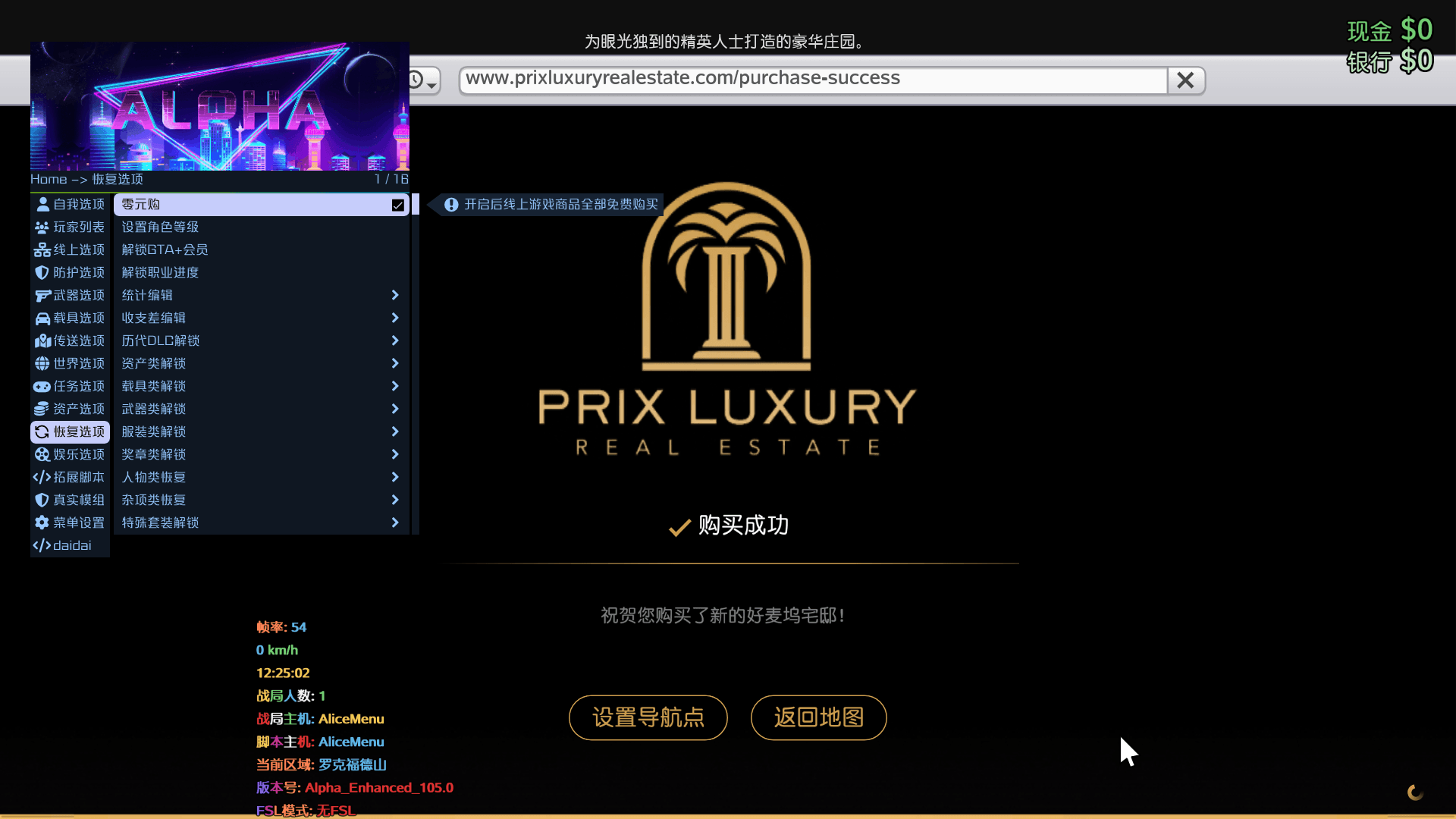Expand the 收支差编辑 submenu arrow
Screen dimensions: 1456x819
[395, 318]
